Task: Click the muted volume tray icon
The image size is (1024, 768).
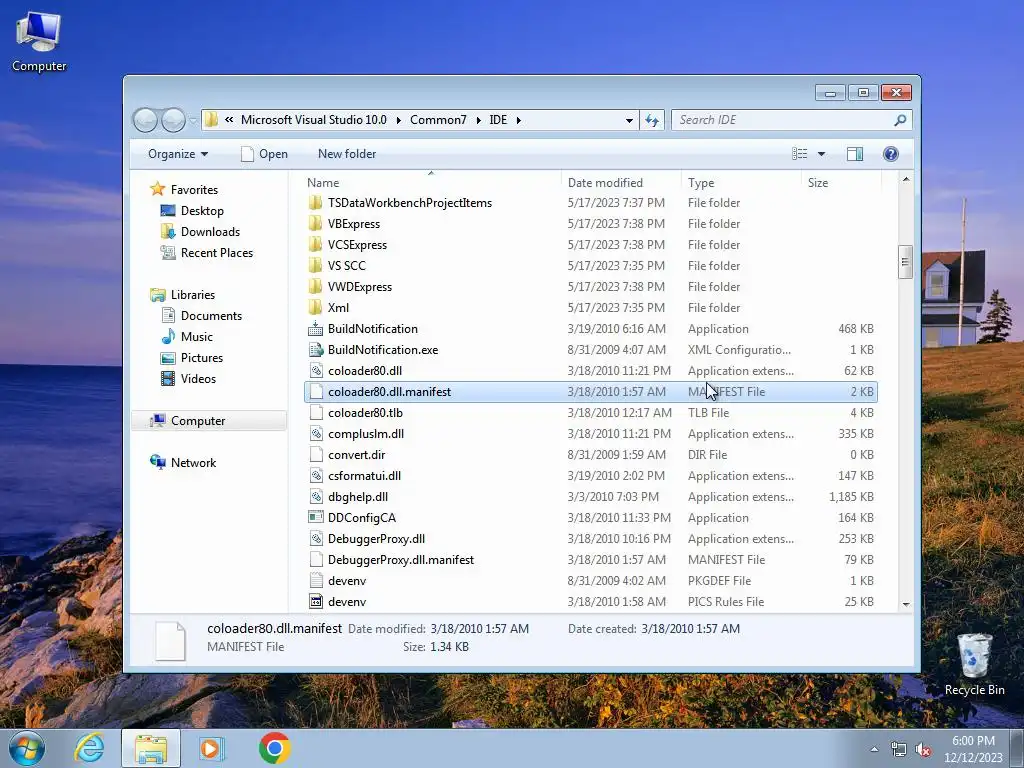Action: [x=923, y=750]
